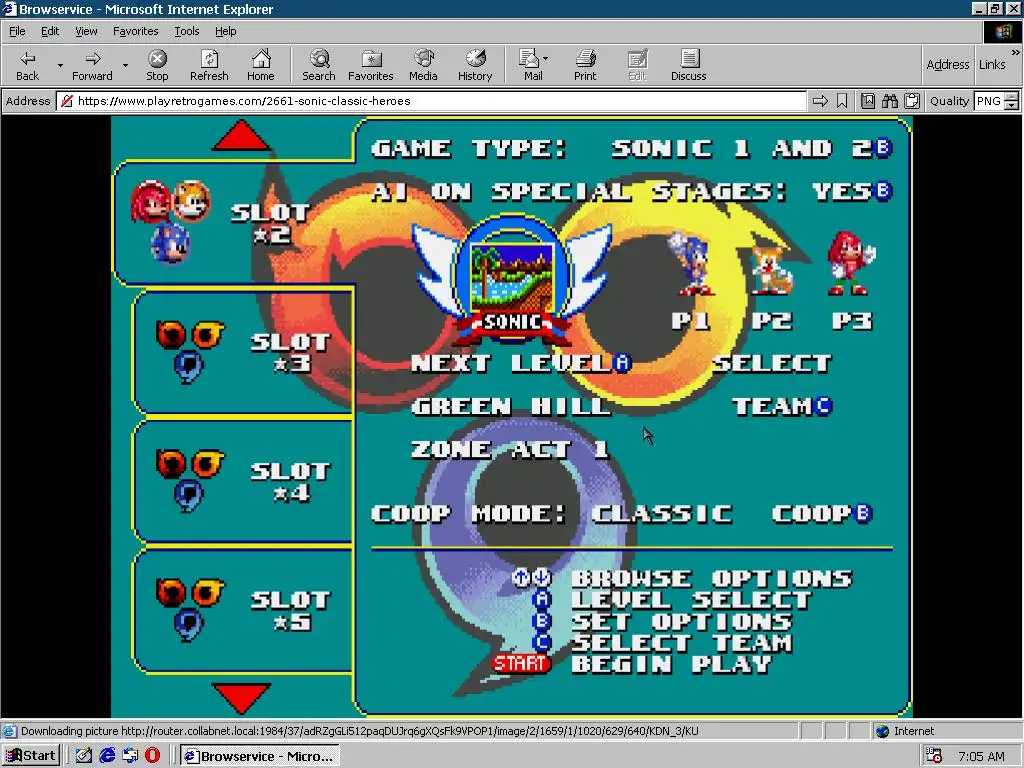The image size is (1024, 768).
Task: Click the Links toolbar label
Action: coord(991,64)
